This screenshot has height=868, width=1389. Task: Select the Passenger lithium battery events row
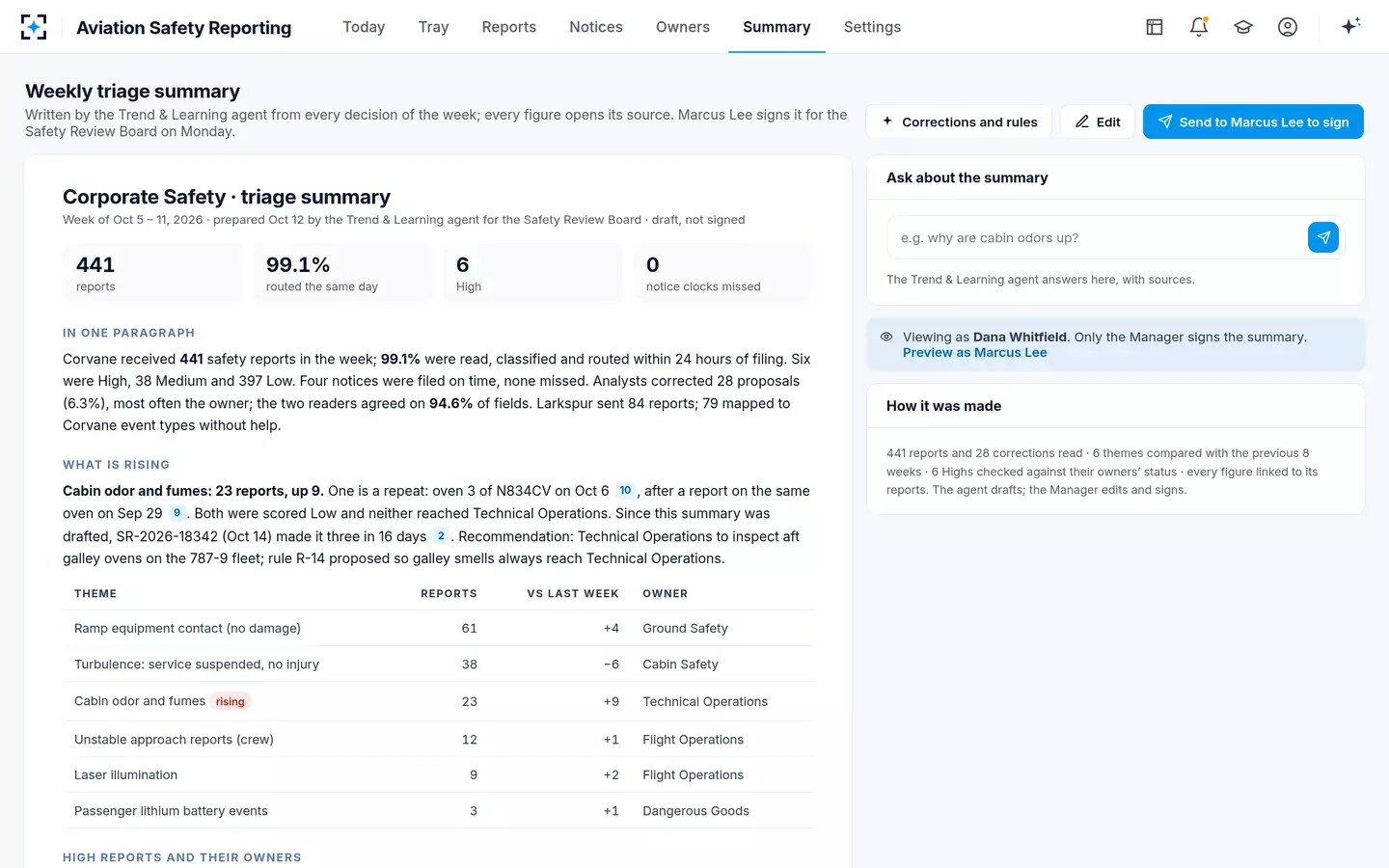coord(439,811)
